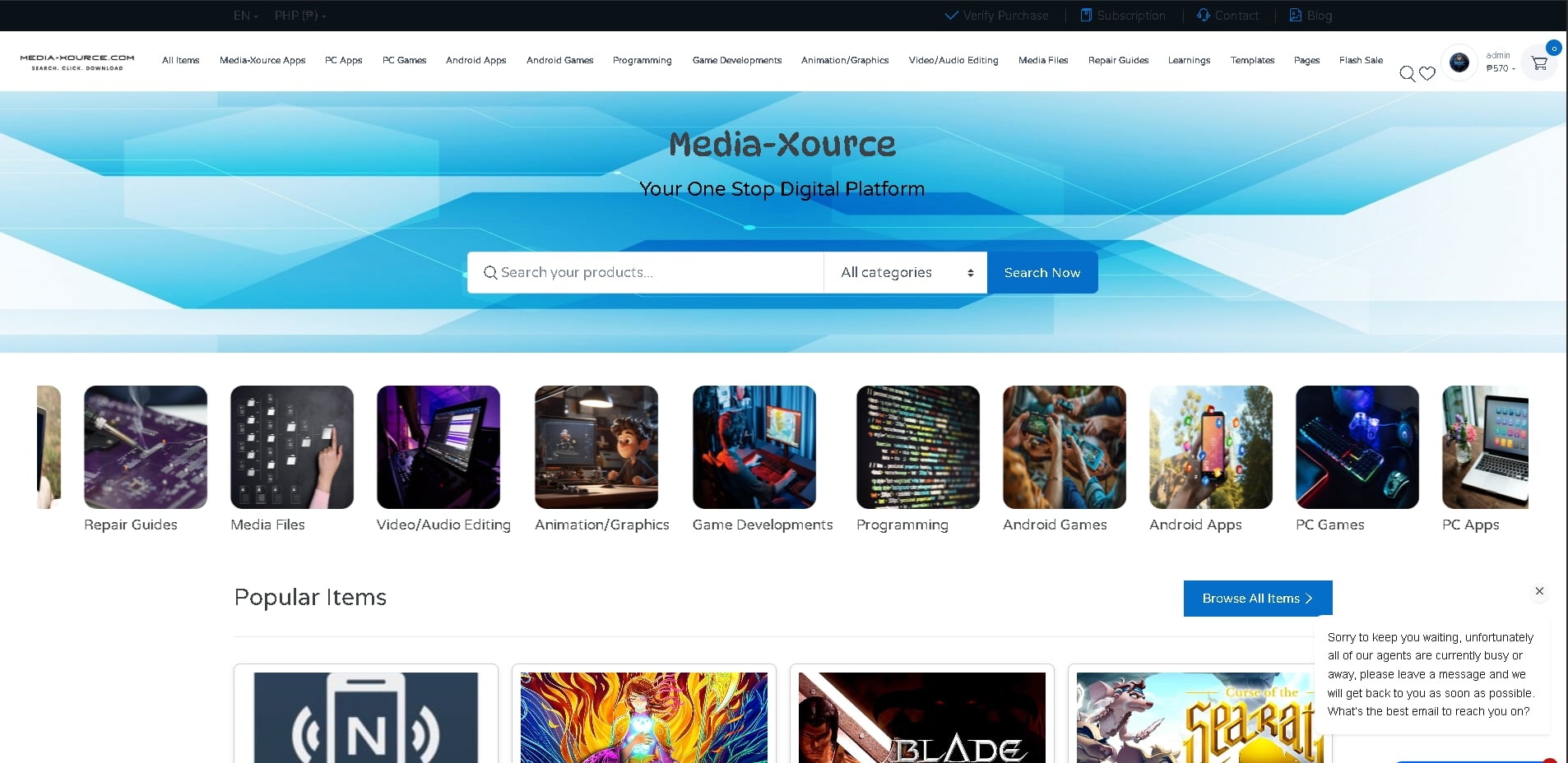Open the PC Apps category thumbnail
The width and height of the screenshot is (1568, 763).
click(x=1485, y=447)
